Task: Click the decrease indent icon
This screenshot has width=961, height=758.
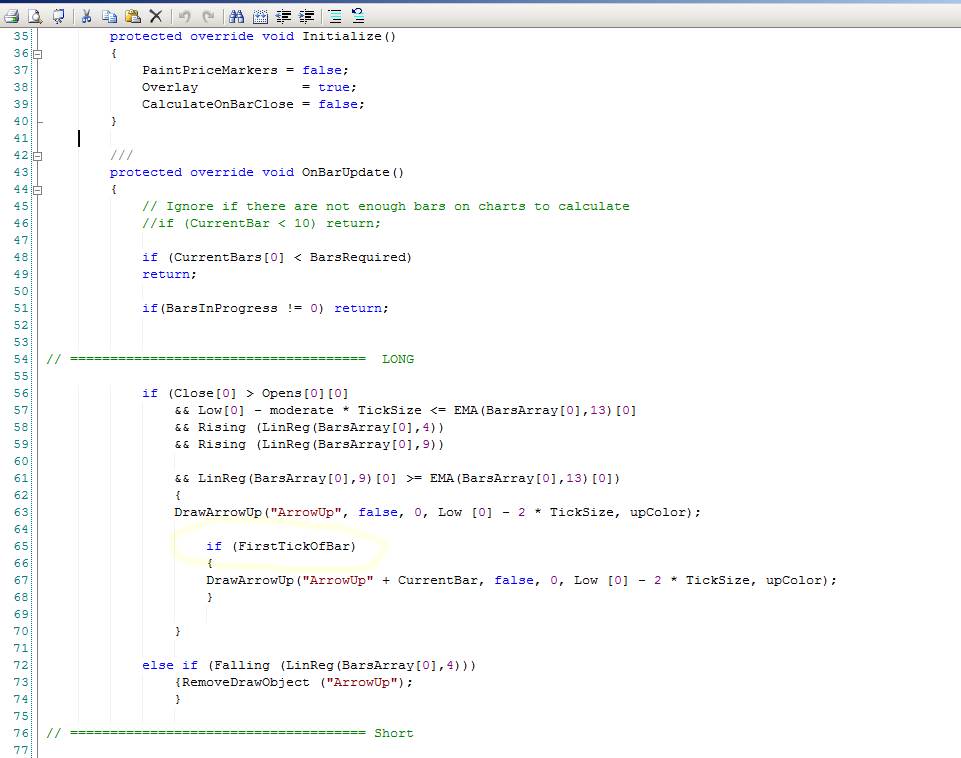Action: 283,17
